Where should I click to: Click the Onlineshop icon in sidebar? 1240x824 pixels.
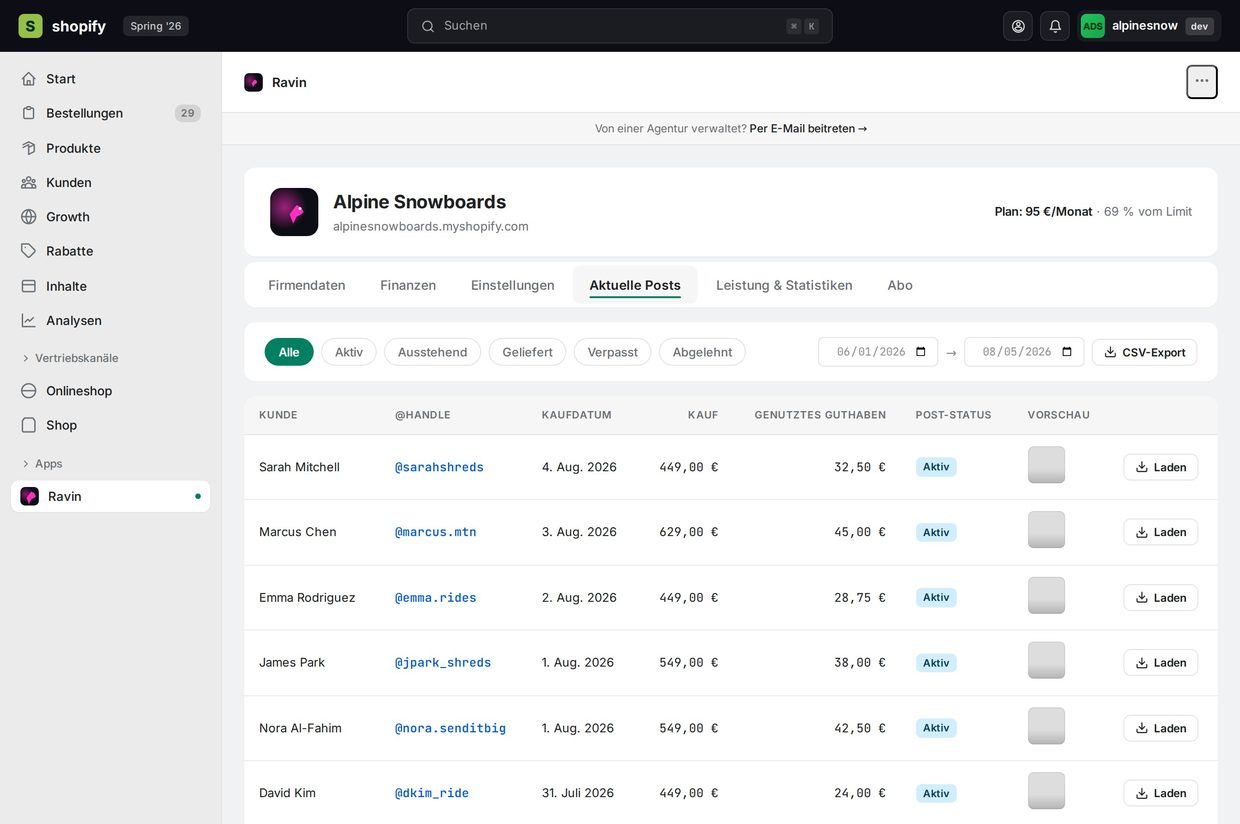click(x=29, y=391)
